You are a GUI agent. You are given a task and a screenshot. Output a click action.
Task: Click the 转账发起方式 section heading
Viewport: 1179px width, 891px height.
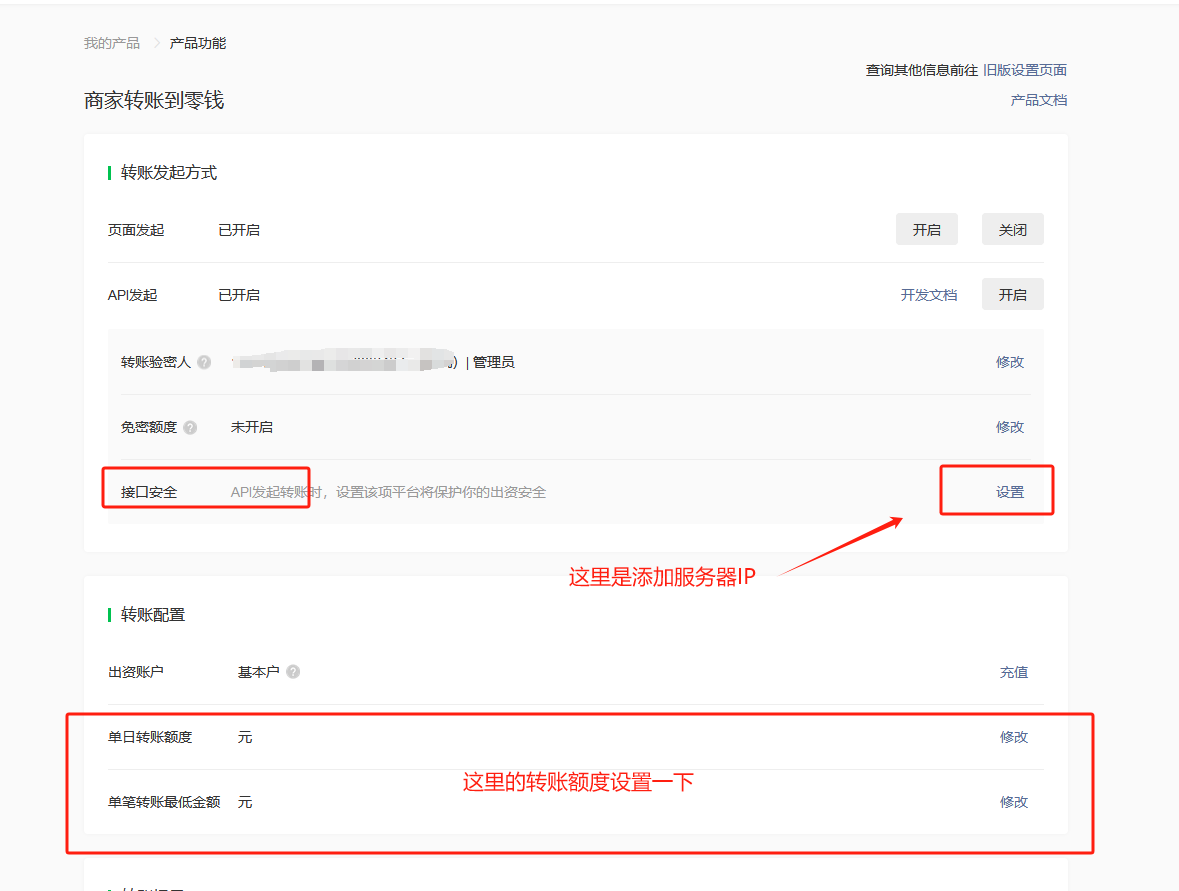click(x=169, y=173)
